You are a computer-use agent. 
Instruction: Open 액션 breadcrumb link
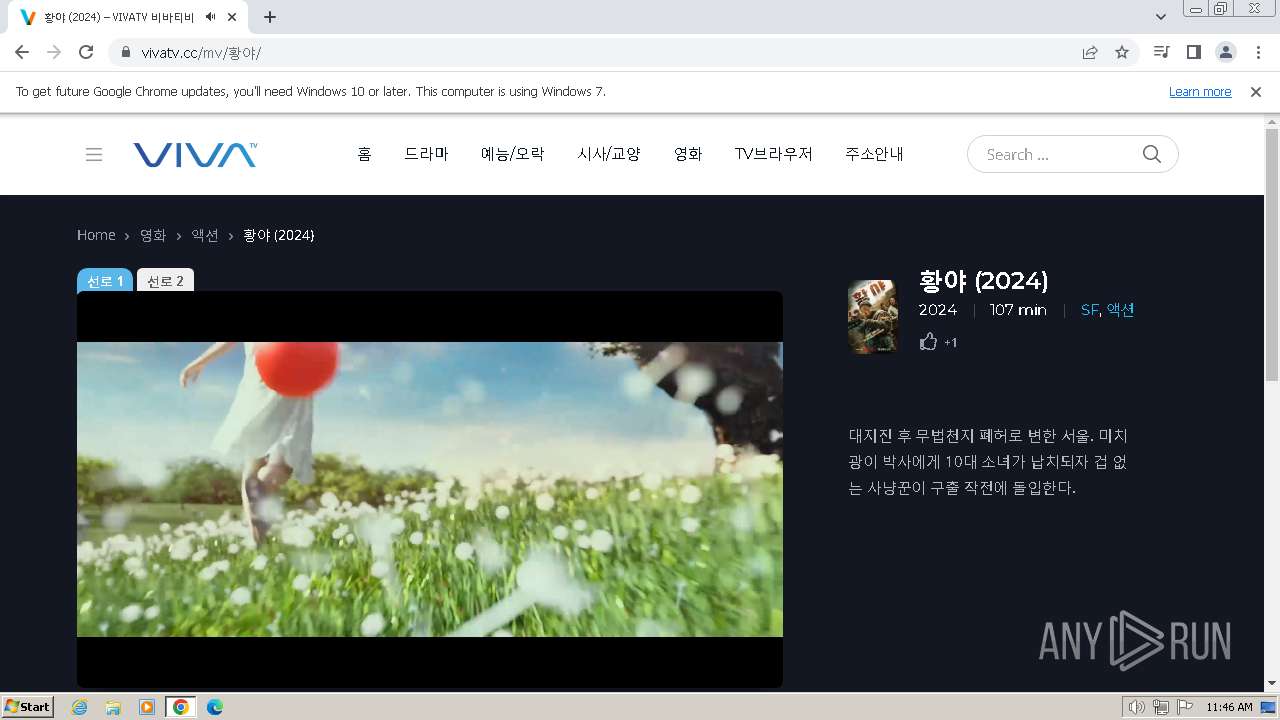205,235
